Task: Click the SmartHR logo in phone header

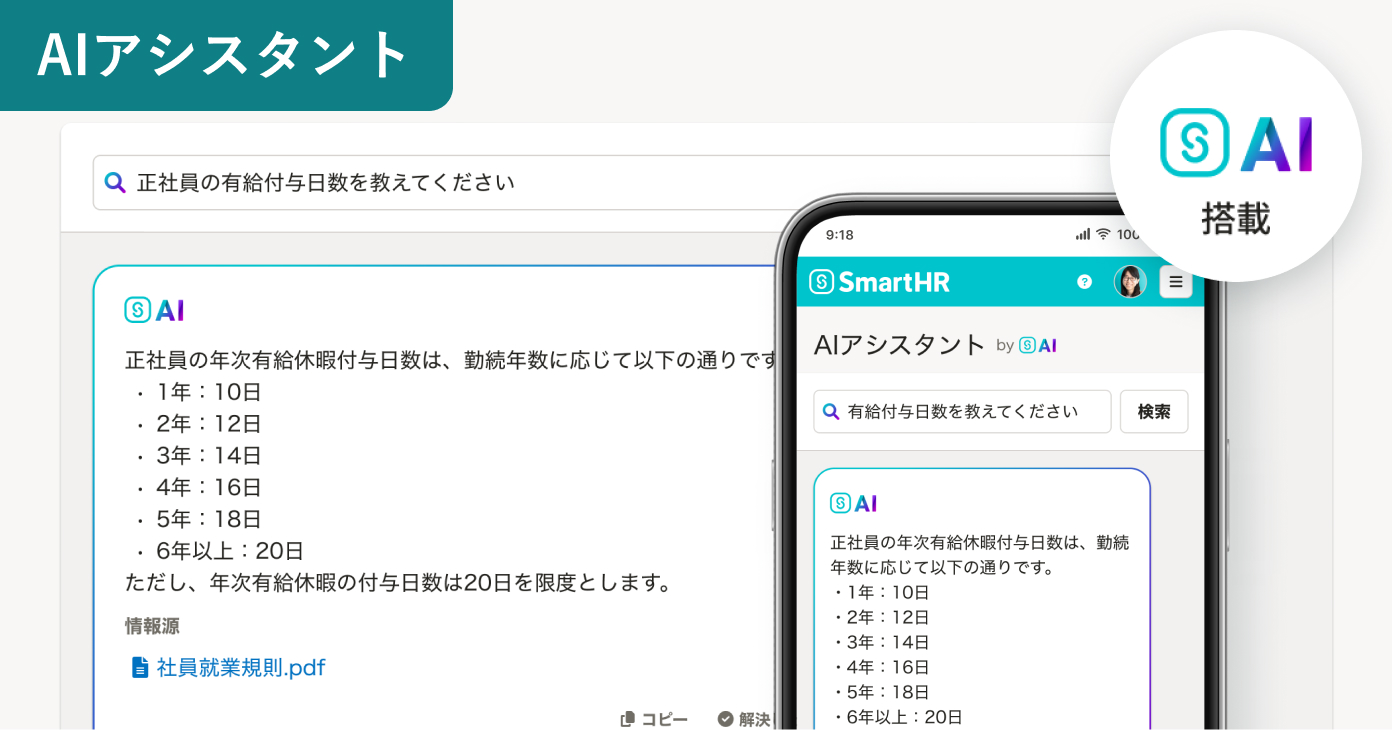Action: 879,282
